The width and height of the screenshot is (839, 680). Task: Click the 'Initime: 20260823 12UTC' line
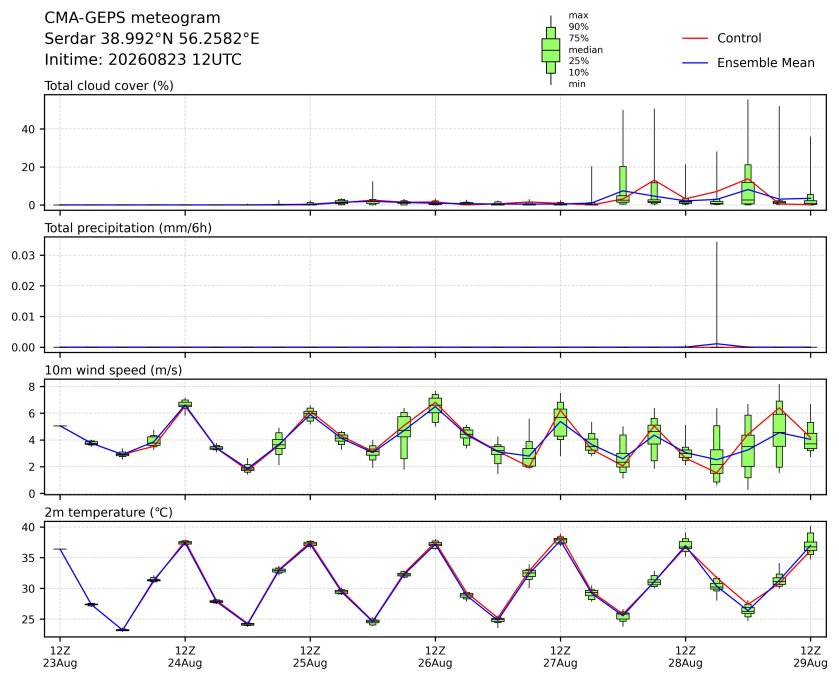tap(143, 59)
